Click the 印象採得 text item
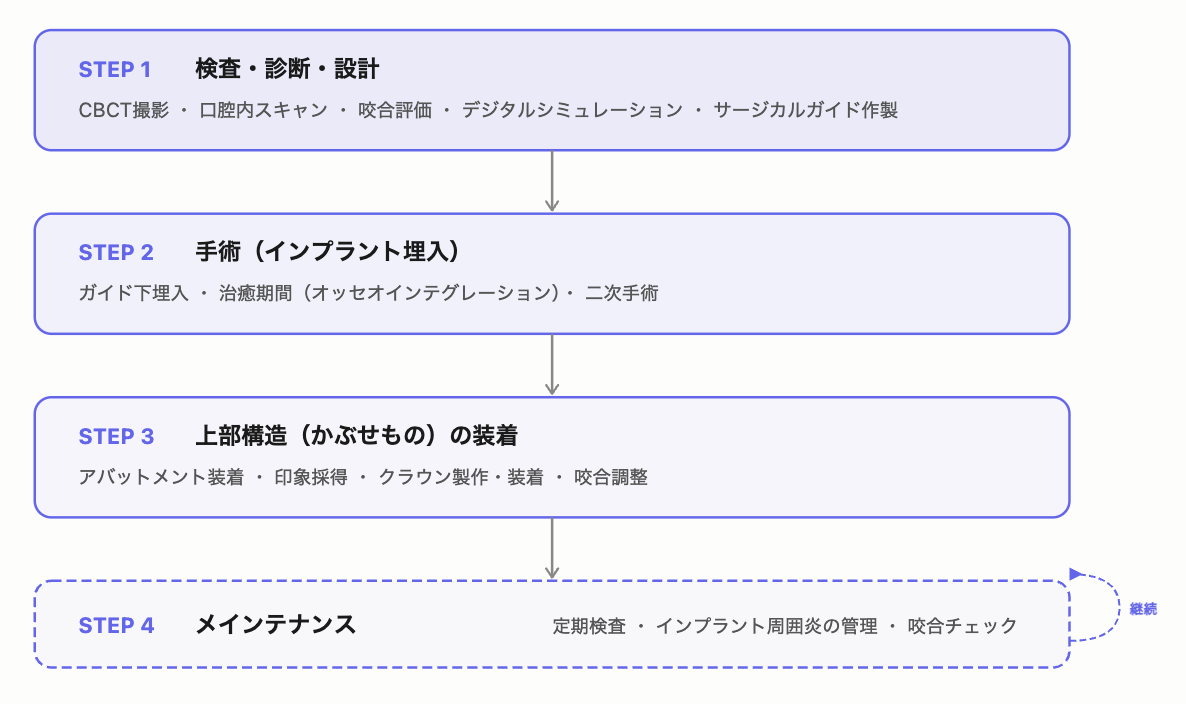 click(311, 477)
